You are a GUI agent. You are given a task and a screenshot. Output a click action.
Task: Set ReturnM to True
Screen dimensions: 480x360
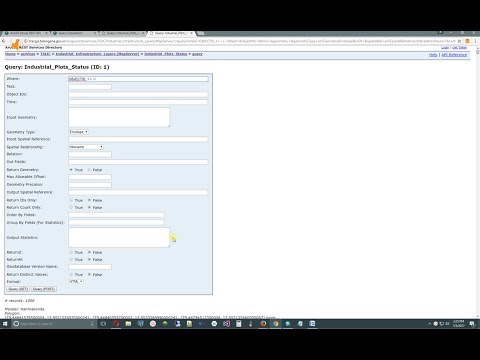[71, 259]
